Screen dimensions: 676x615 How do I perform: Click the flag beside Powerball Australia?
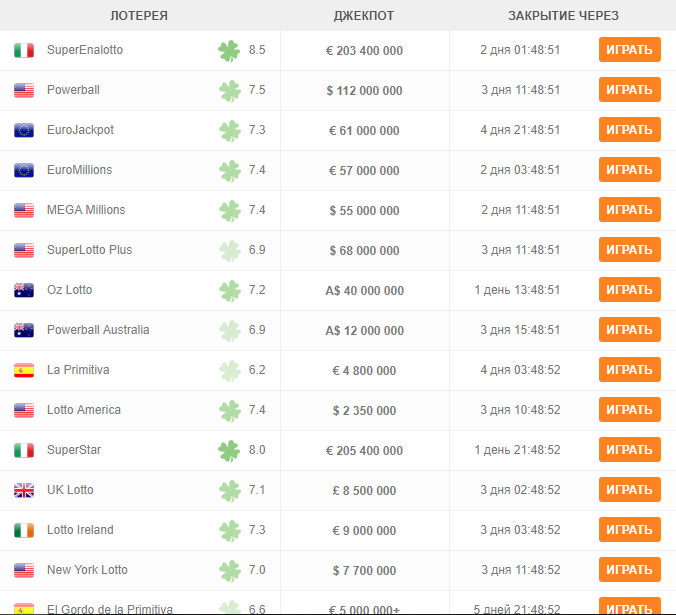[x=24, y=330]
